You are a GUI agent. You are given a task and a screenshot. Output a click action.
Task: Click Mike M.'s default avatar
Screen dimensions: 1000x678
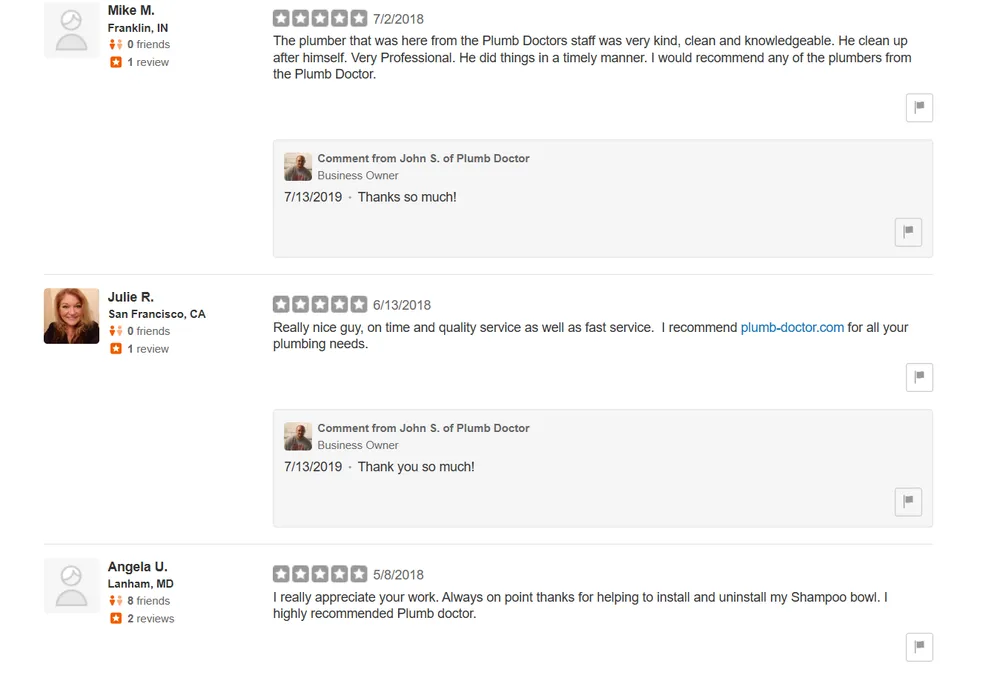coord(72,30)
